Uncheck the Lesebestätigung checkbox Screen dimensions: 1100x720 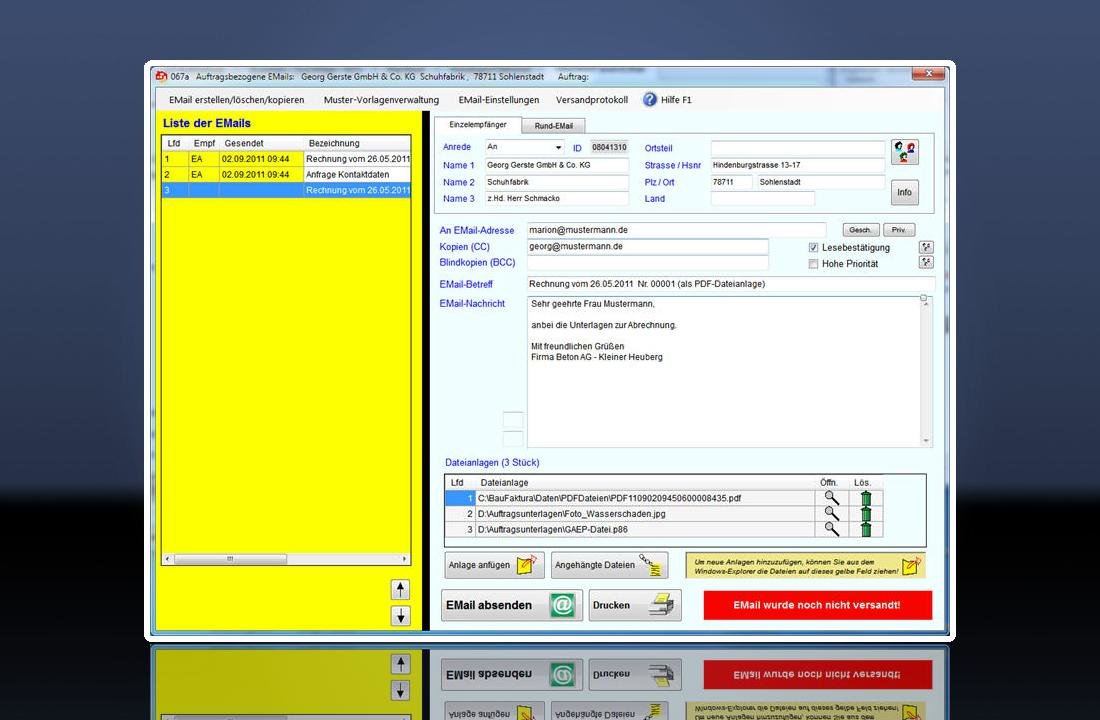(x=813, y=247)
